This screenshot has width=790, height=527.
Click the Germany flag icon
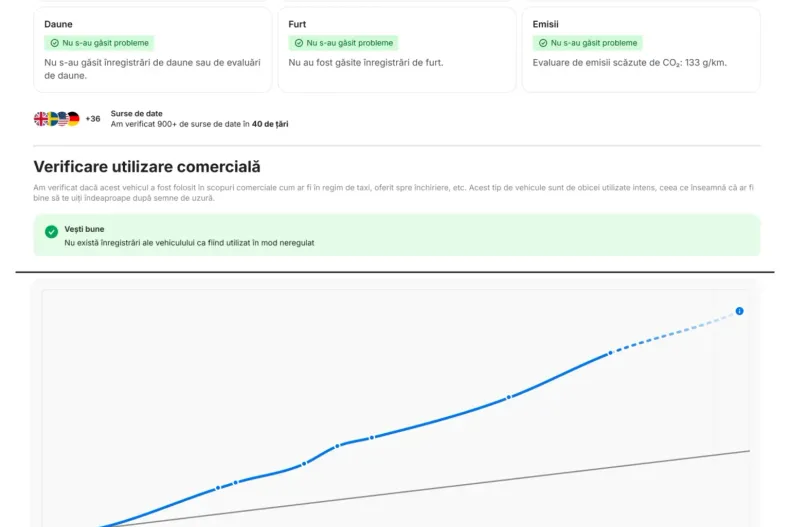click(x=73, y=119)
